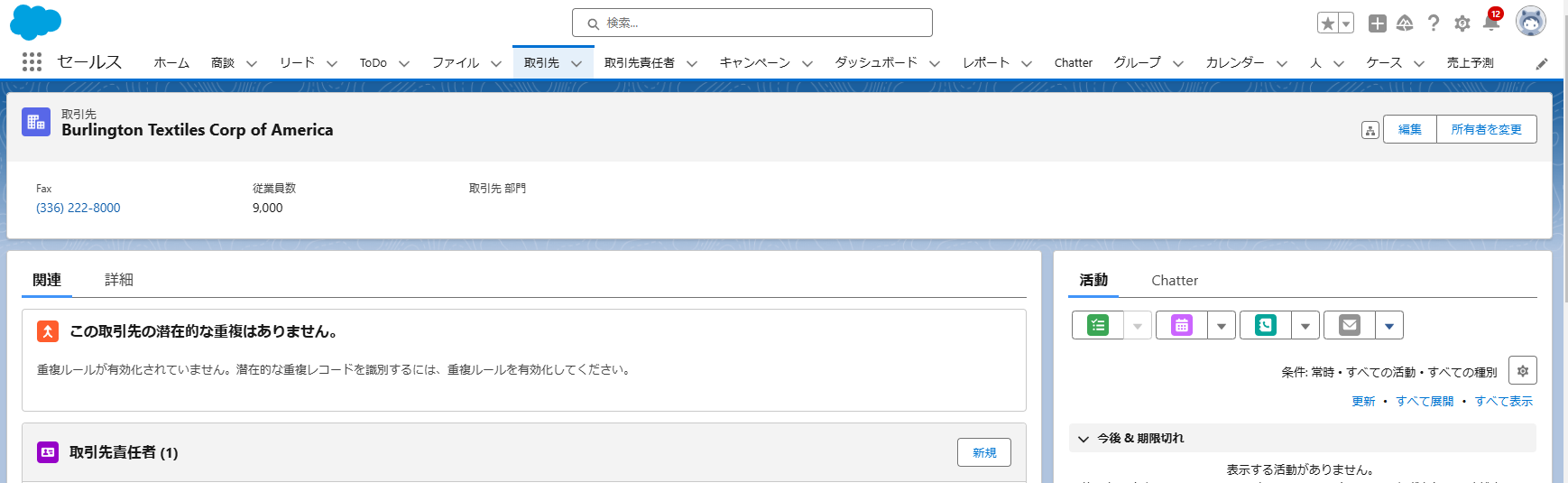Click the search magnifier icon
The height and width of the screenshot is (483, 1568).
tap(593, 24)
